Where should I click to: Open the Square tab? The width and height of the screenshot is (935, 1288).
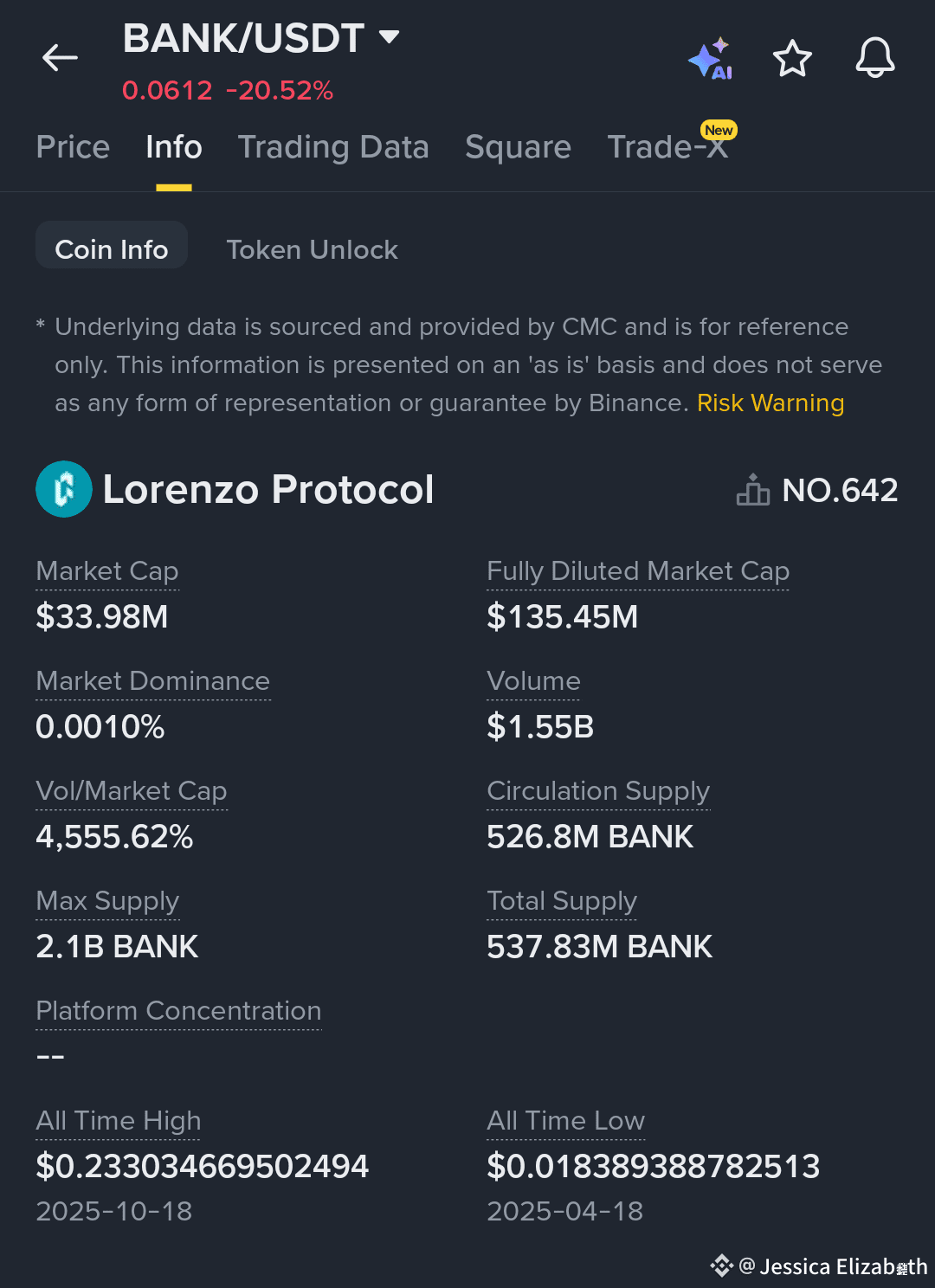(x=518, y=147)
